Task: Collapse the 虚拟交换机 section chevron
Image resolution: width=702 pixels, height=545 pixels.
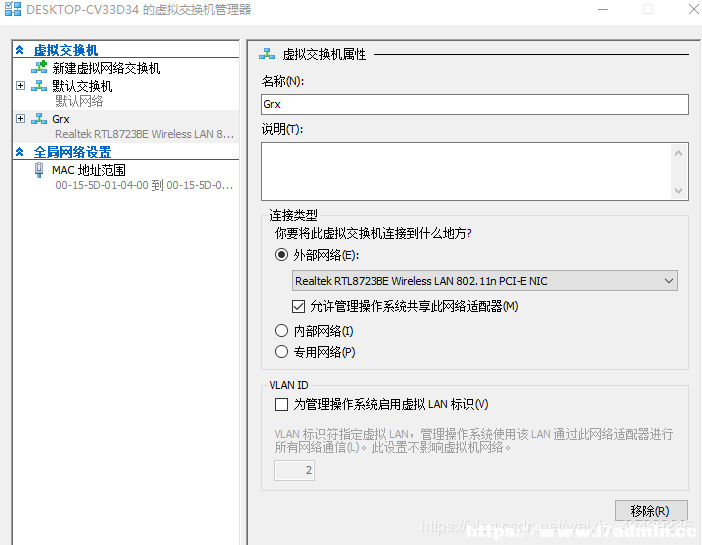Action: click(x=20, y=50)
